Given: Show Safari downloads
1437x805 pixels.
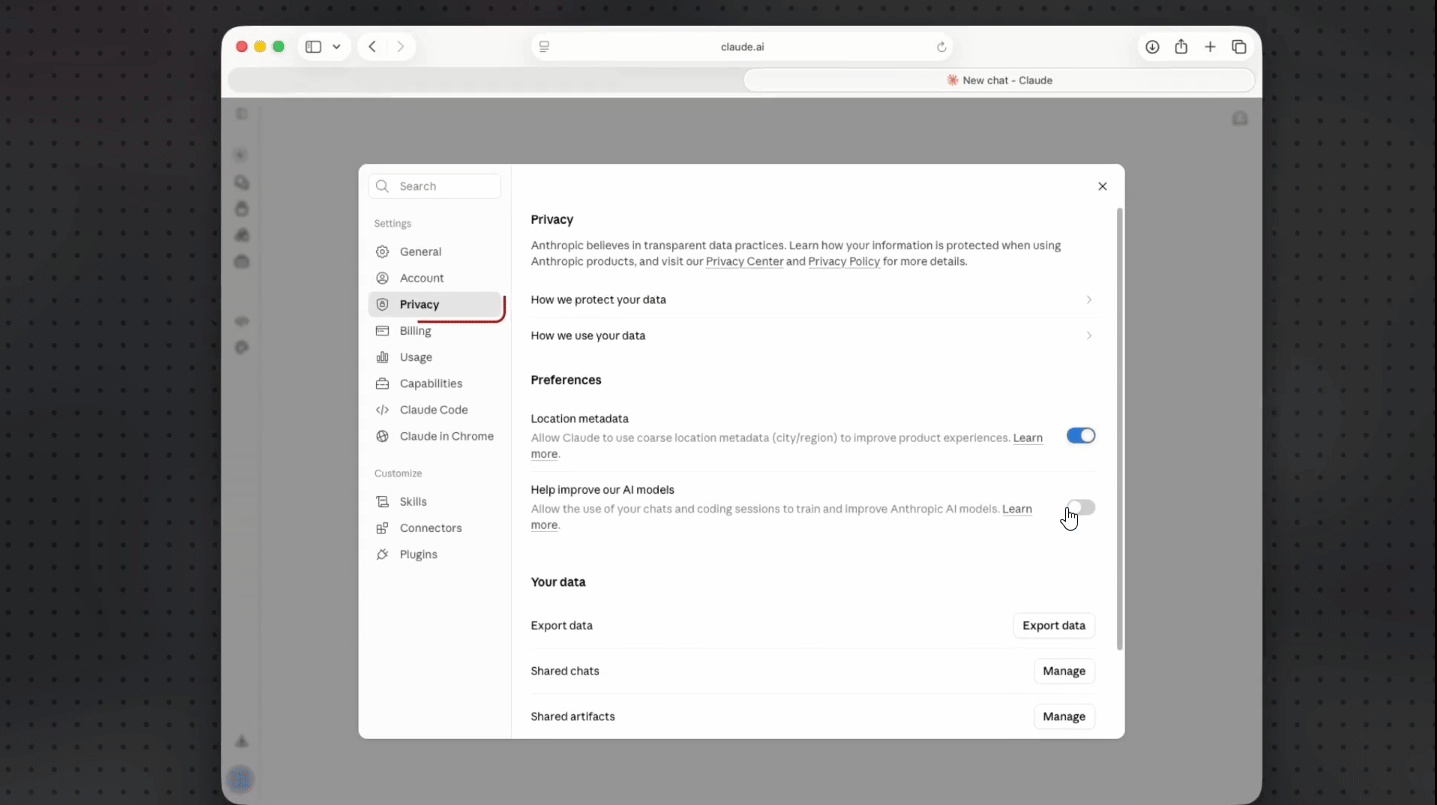Looking at the screenshot, I should [x=1152, y=47].
